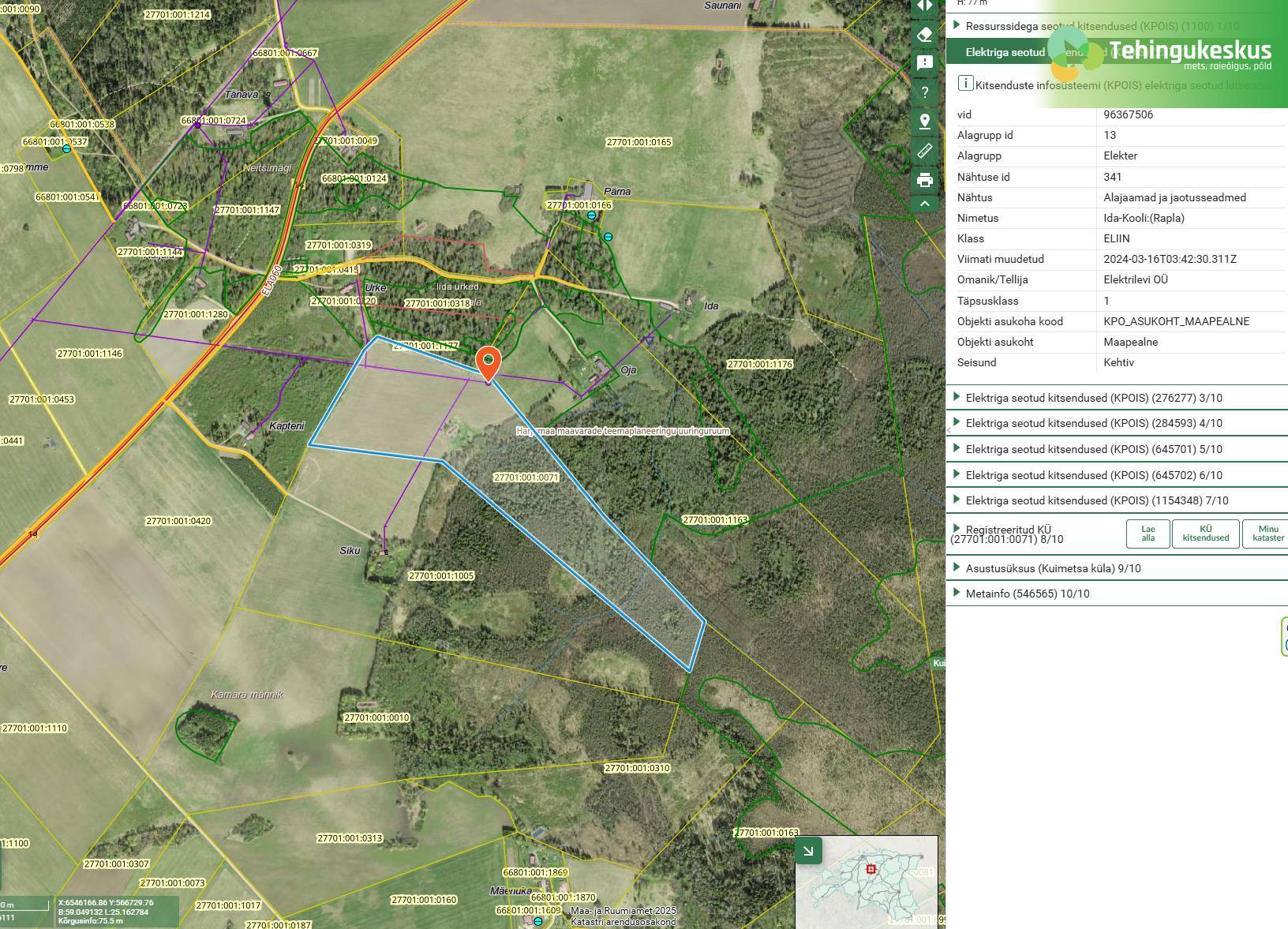Open the help question mark icon
This screenshot has height=929, width=1288.
tap(925, 92)
